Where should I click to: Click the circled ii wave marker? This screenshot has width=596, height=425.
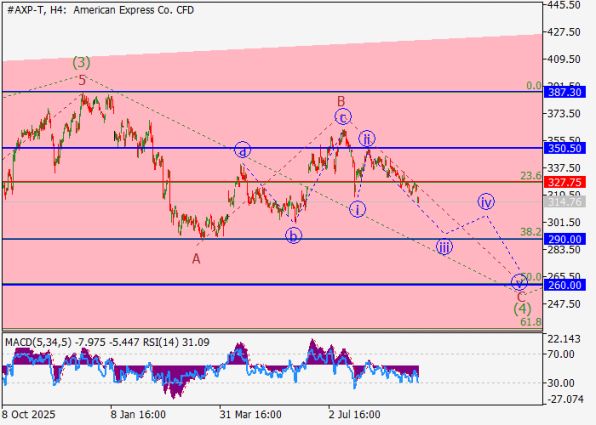[367, 139]
